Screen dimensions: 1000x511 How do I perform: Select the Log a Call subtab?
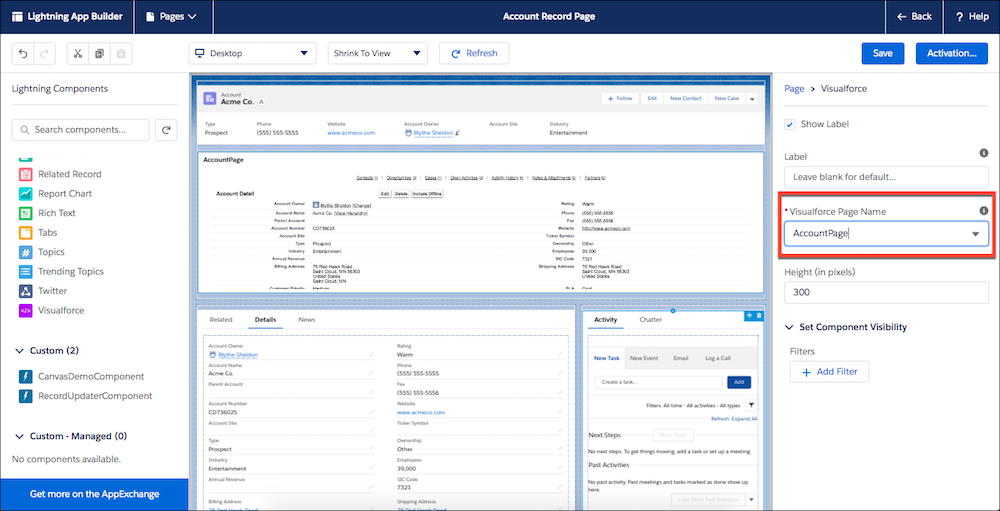(717, 359)
